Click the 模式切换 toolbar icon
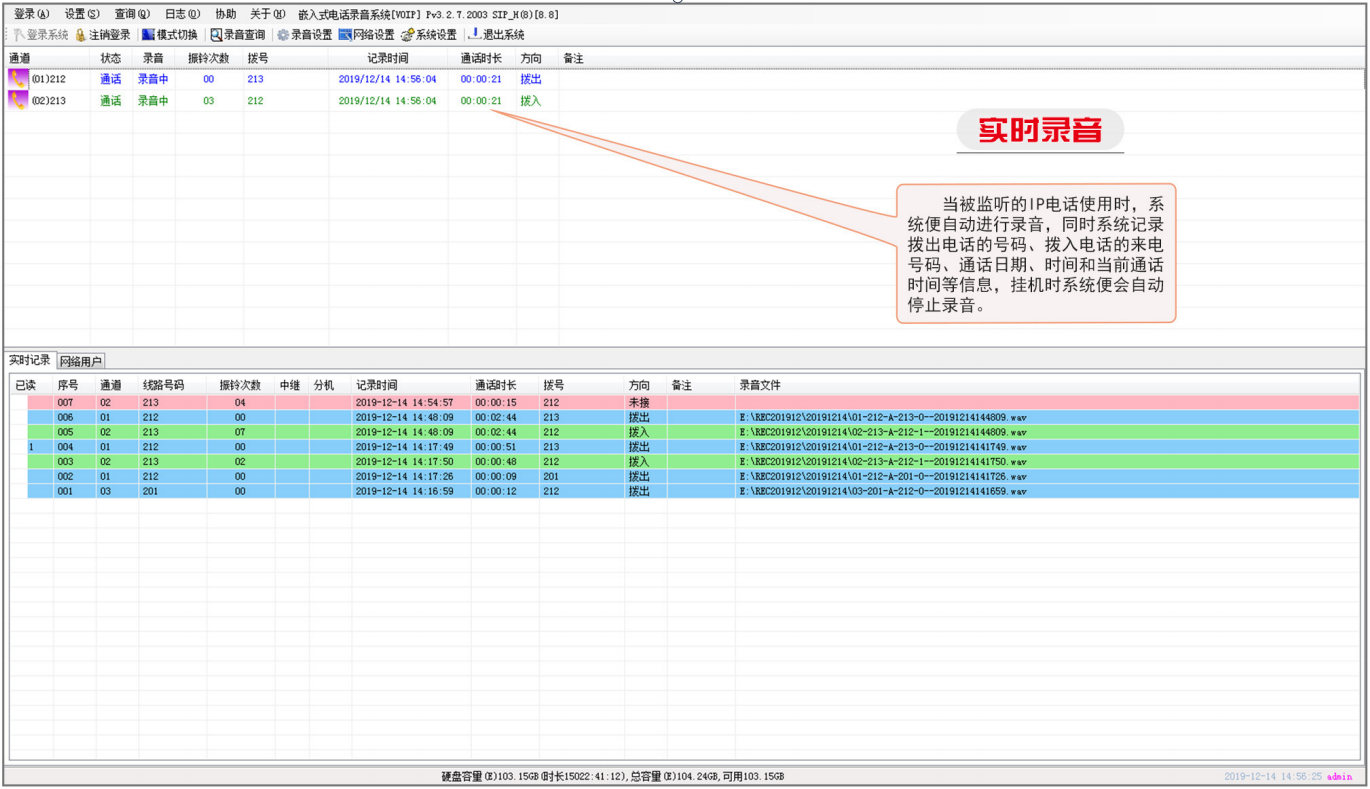Screen dimensions: 1370x789 pyautogui.click(x=148, y=35)
